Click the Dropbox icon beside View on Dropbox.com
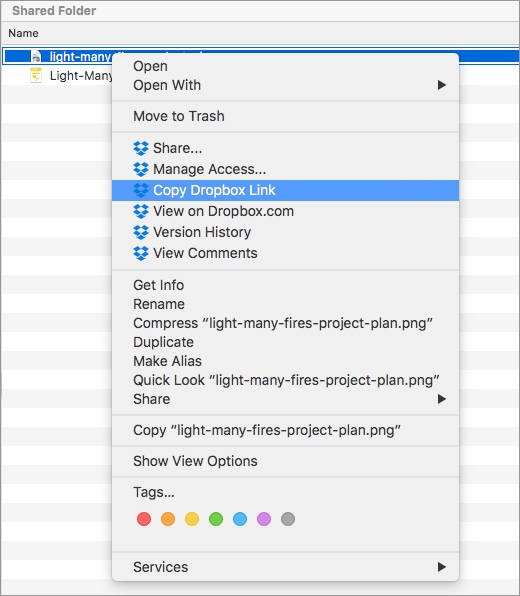This screenshot has width=520, height=596. (141, 211)
